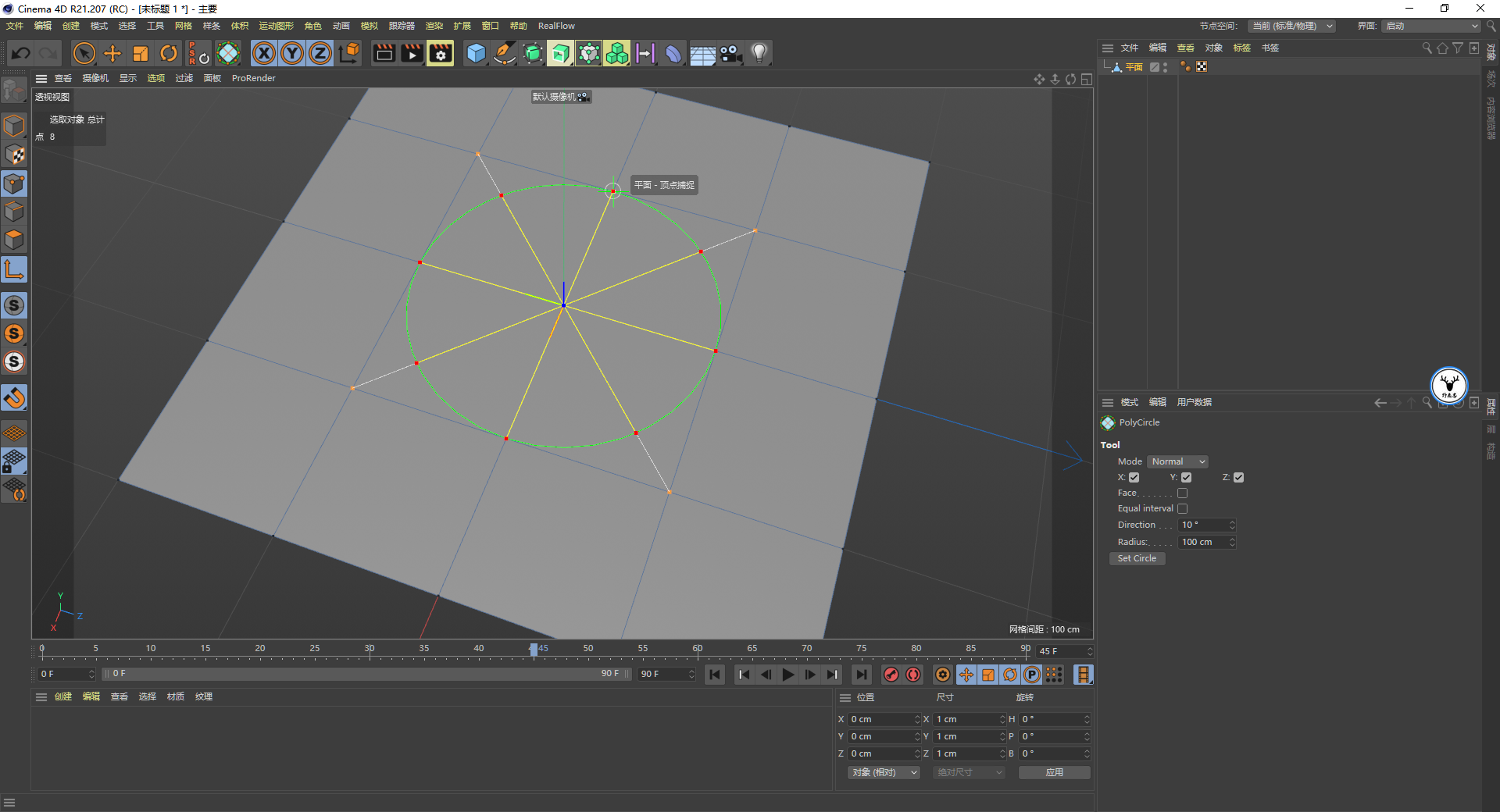This screenshot has width=1500, height=812.
Task: Click the Undo arrow icon
Action: coord(21,53)
